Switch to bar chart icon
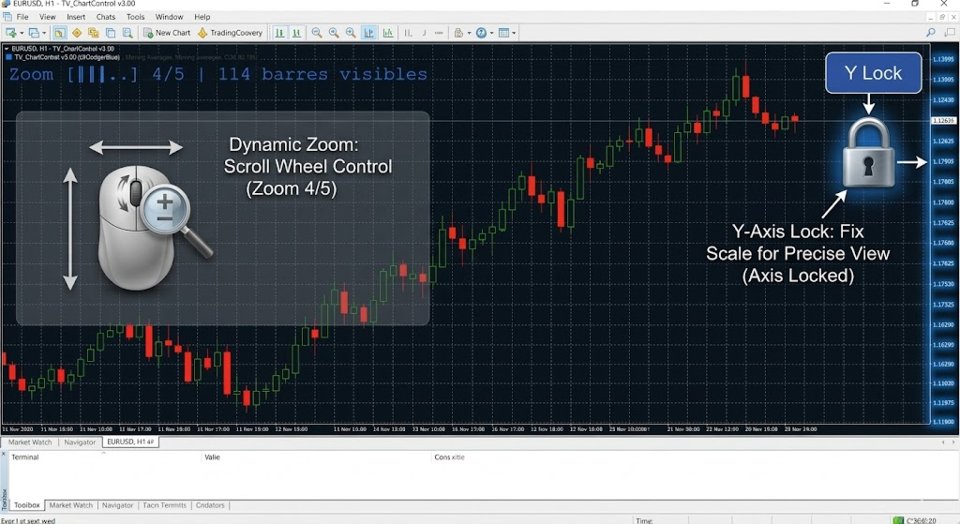The width and height of the screenshot is (960, 524). pos(280,32)
